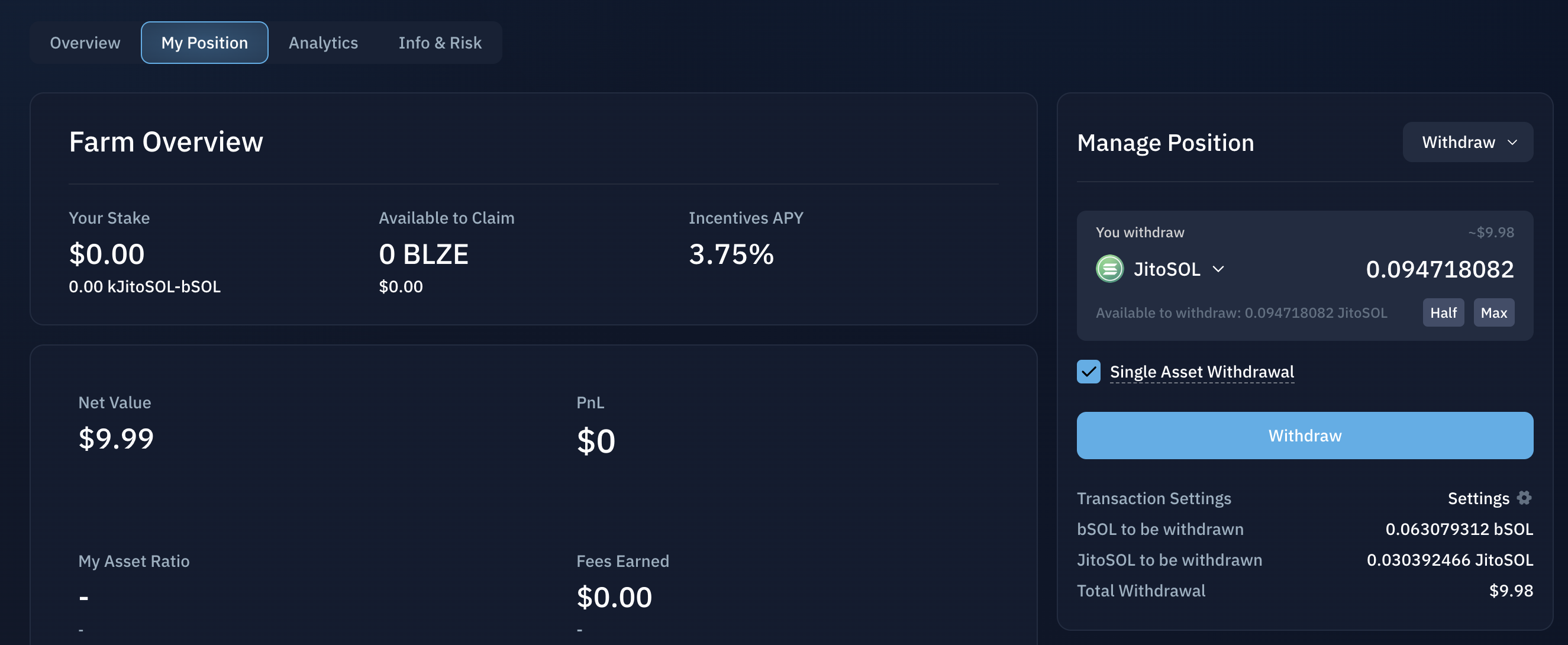Click the checkmark in Single Asset Withdrawal box
This screenshot has width=1568, height=645.
1088,371
